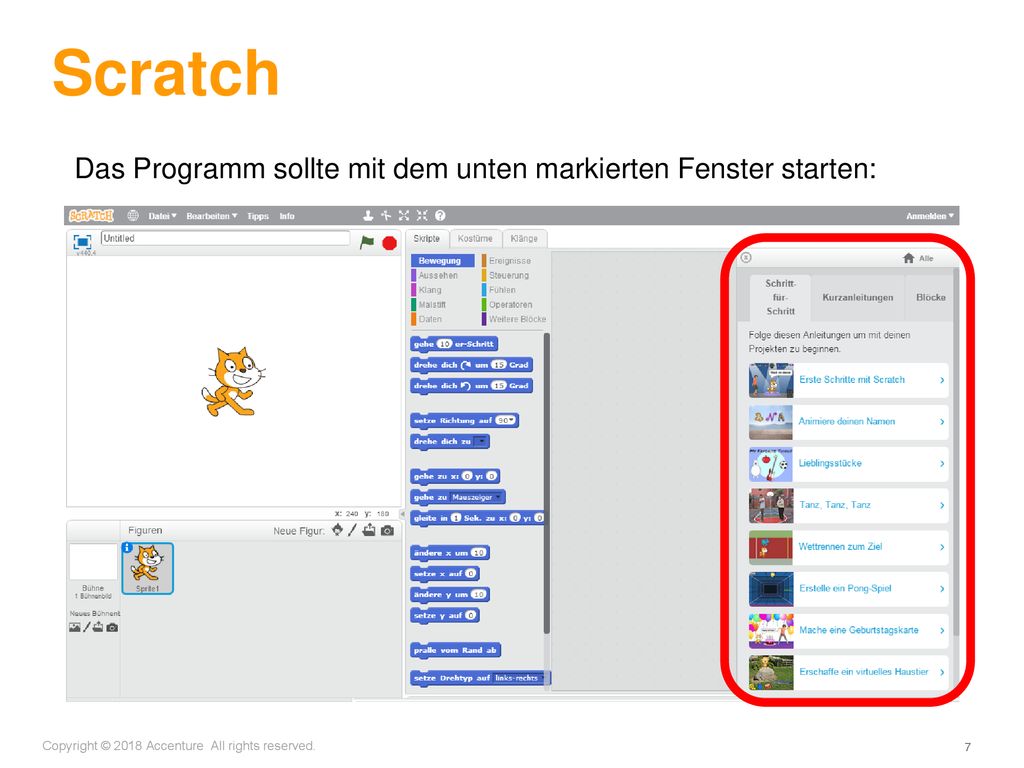Open the Blöcke tips tab
The width and height of the screenshot is (1024, 768).
point(931,298)
